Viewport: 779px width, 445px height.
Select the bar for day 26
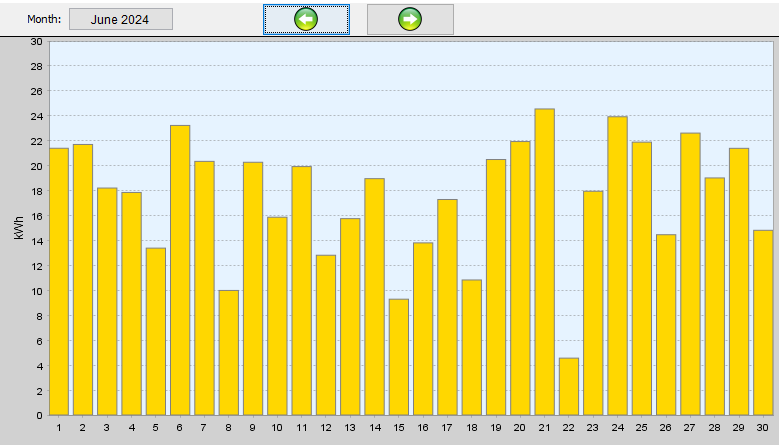(666, 325)
